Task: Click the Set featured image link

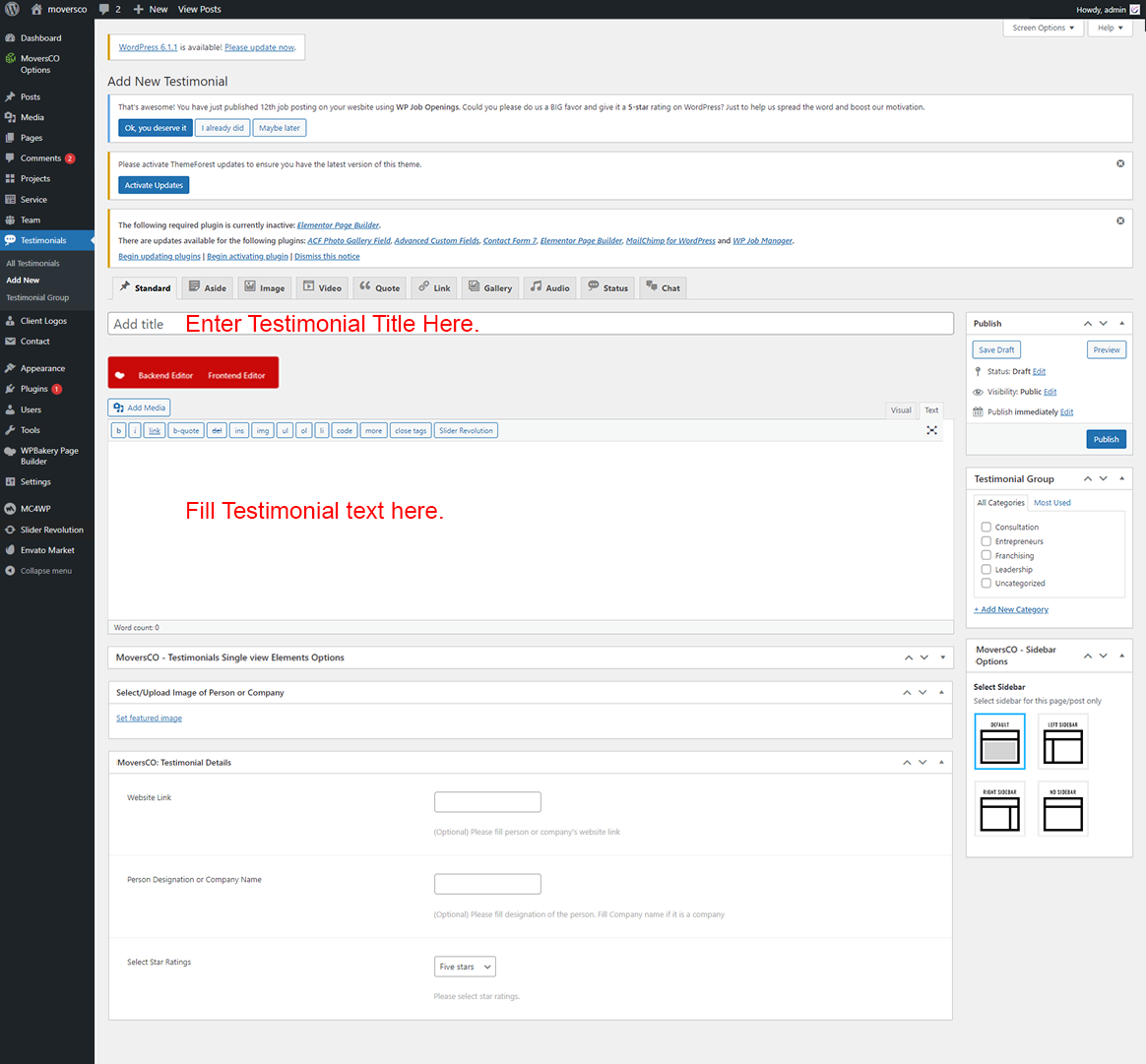Action: pos(149,719)
